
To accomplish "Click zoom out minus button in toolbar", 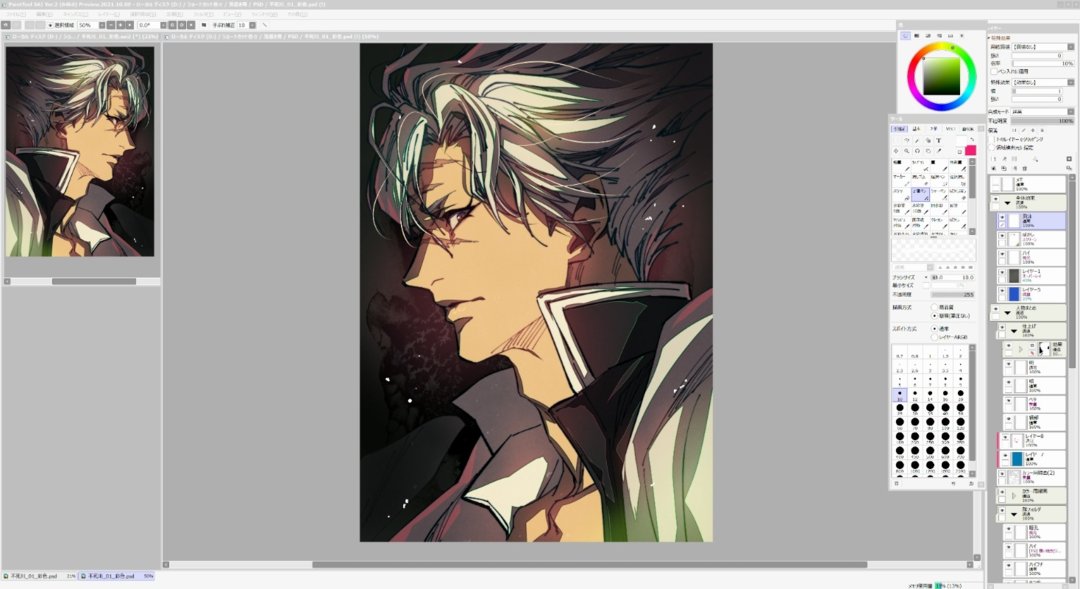I will tap(111, 25).
